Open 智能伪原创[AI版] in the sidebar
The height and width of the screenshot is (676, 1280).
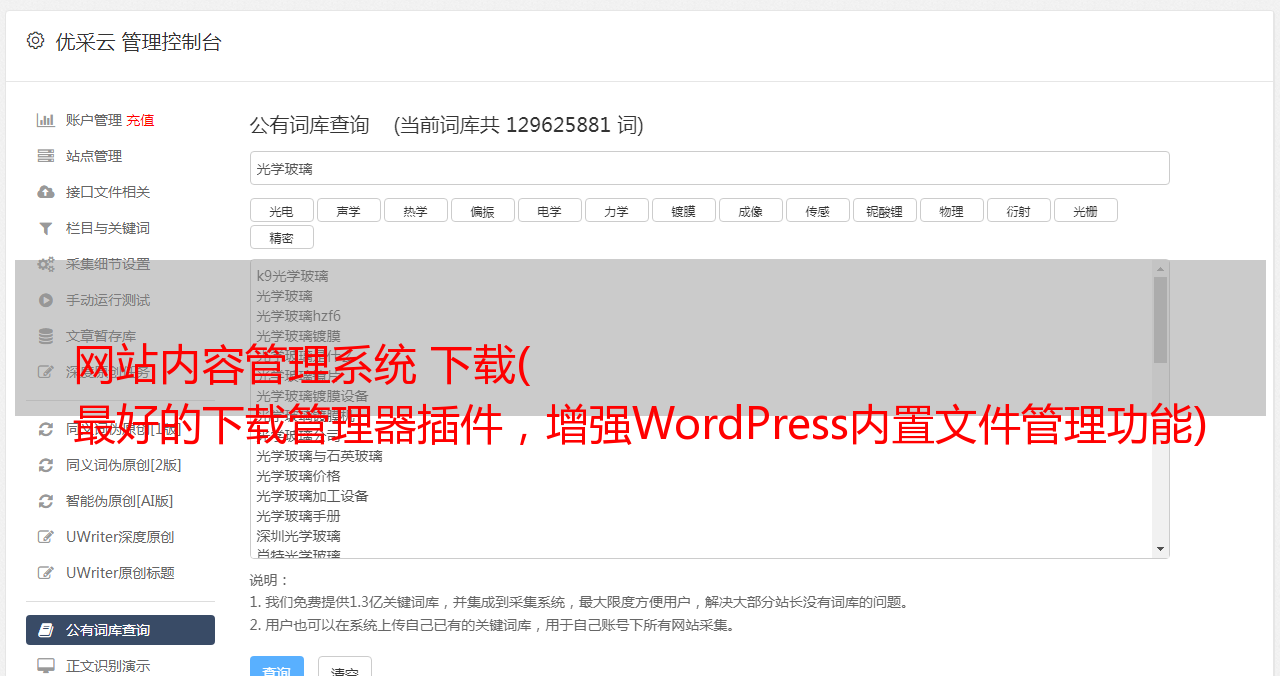120,501
